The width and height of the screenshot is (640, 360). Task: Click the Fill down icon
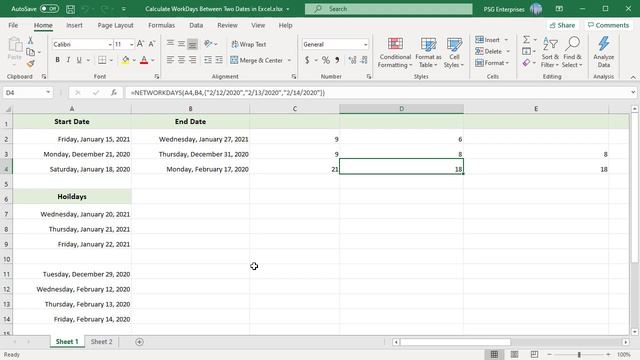[x=527, y=51]
